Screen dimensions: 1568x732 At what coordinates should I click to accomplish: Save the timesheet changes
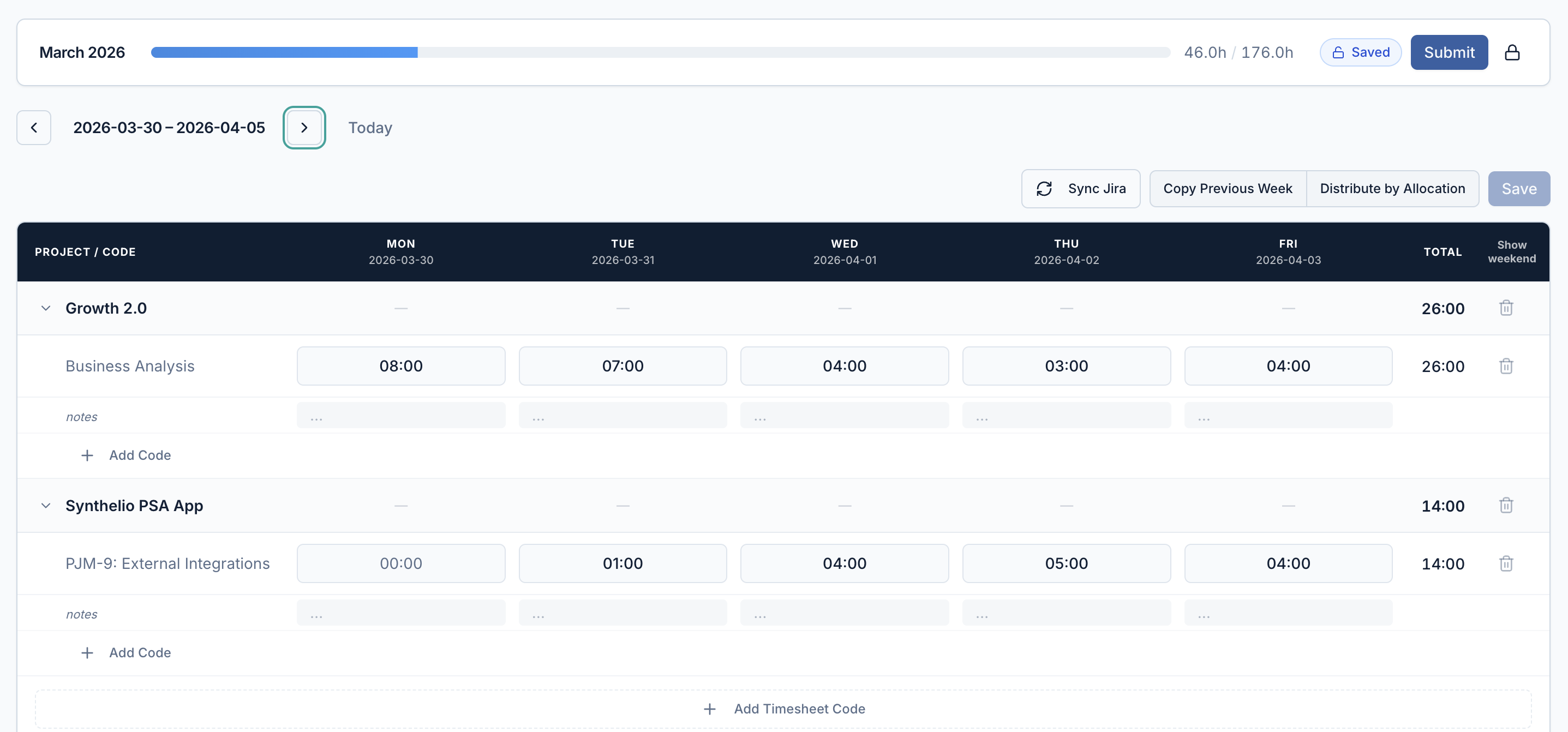[1519, 189]
